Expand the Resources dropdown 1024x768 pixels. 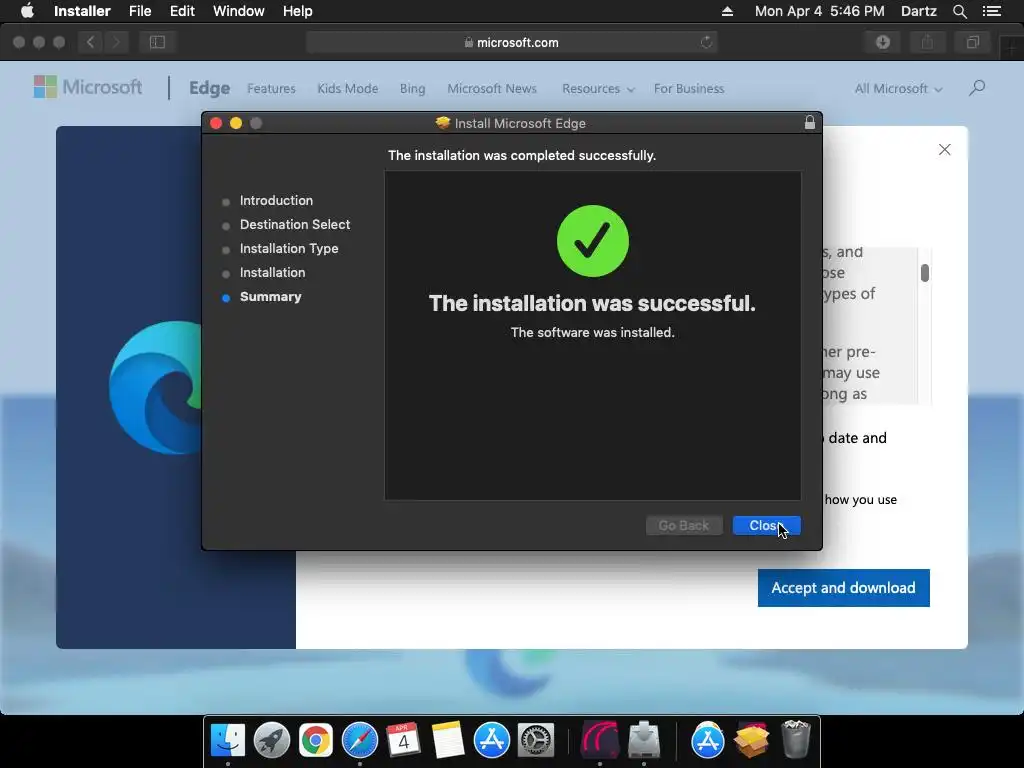click(x=598, y=89)
